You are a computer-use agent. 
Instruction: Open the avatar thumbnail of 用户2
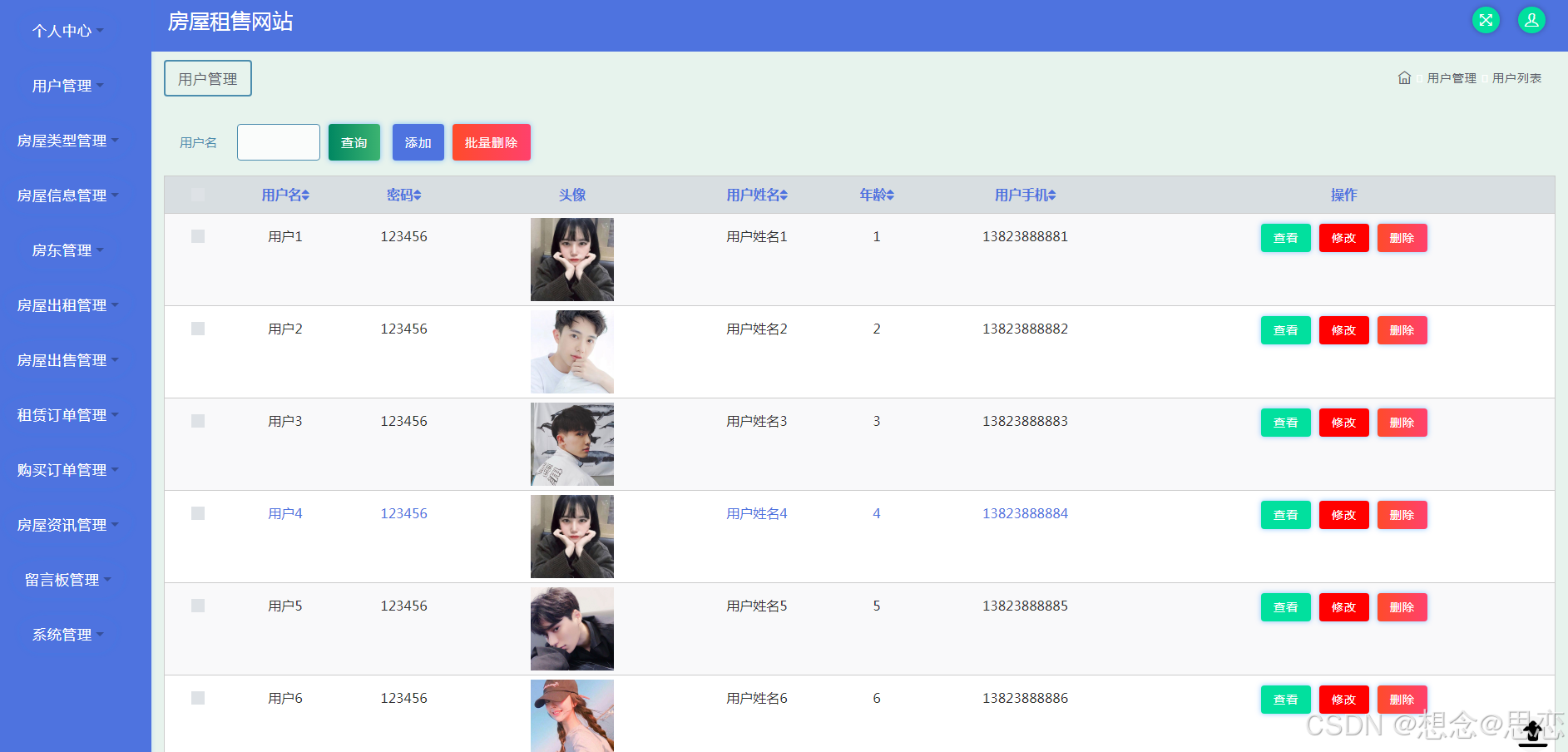pyautogui.click(x=572, y=352)
